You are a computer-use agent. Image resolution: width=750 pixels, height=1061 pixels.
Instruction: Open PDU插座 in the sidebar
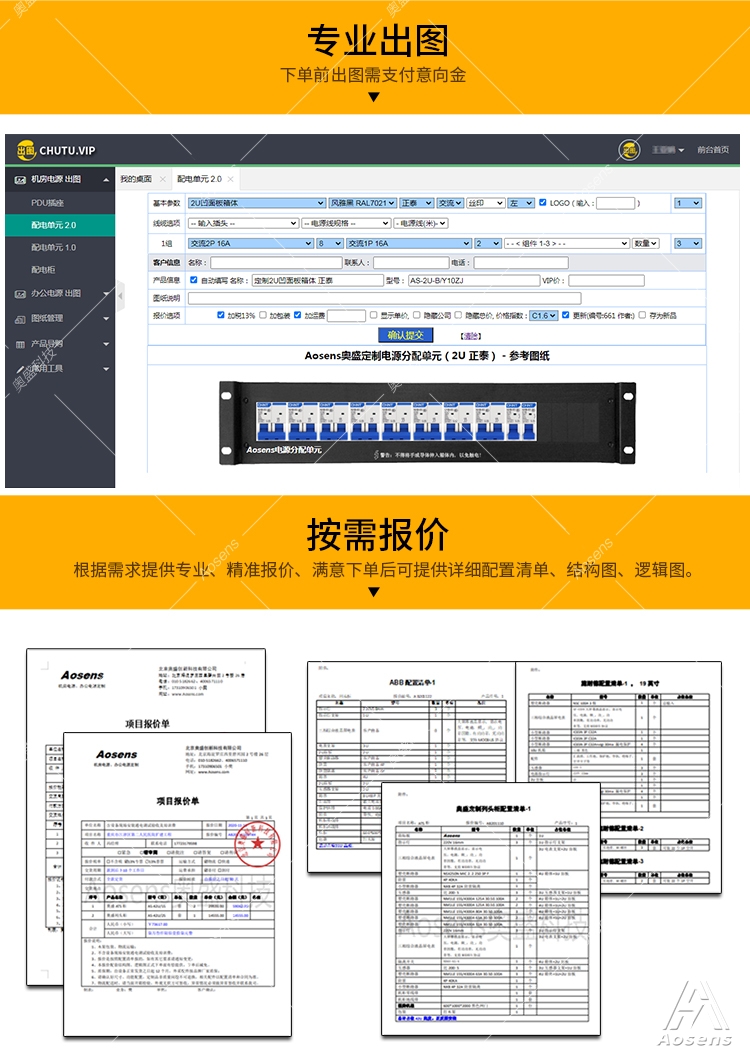point(47,202)
